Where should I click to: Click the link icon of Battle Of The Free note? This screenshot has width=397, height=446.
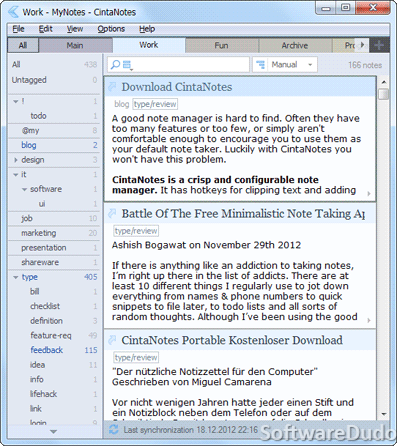112,213
